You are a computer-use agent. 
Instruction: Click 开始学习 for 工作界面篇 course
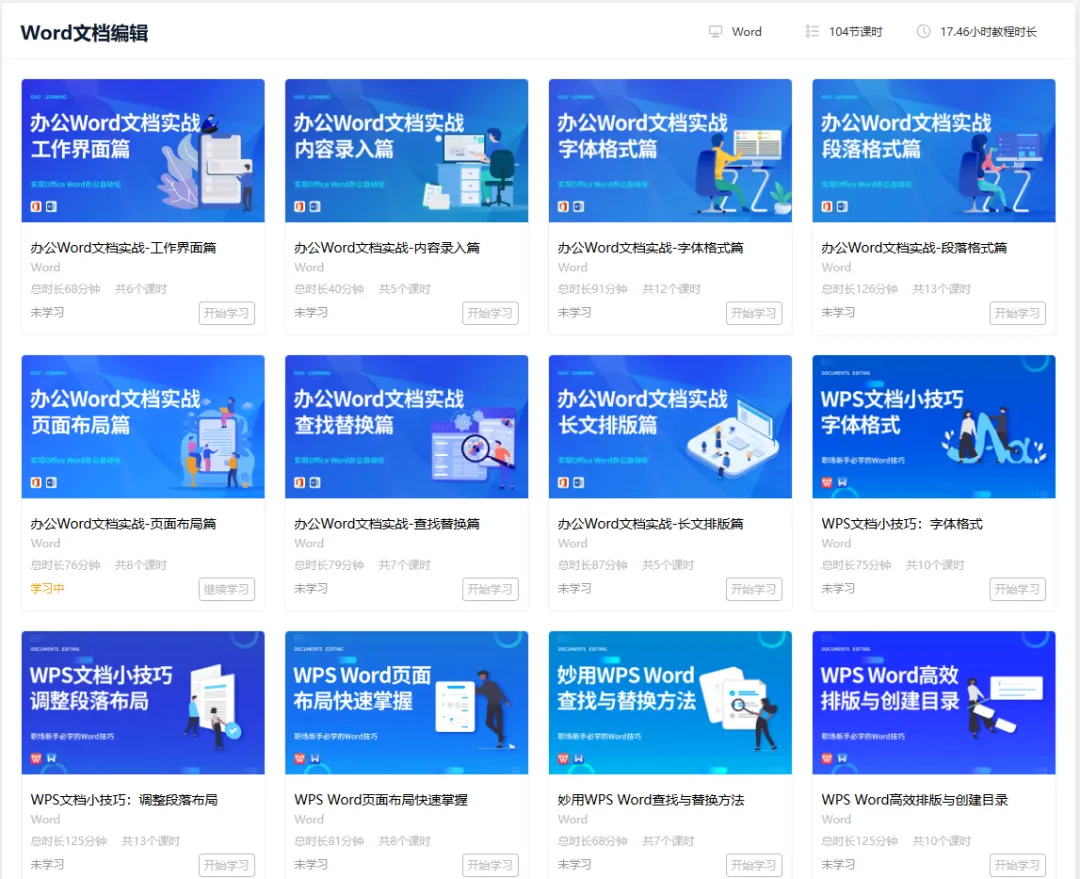coord(227,313)
